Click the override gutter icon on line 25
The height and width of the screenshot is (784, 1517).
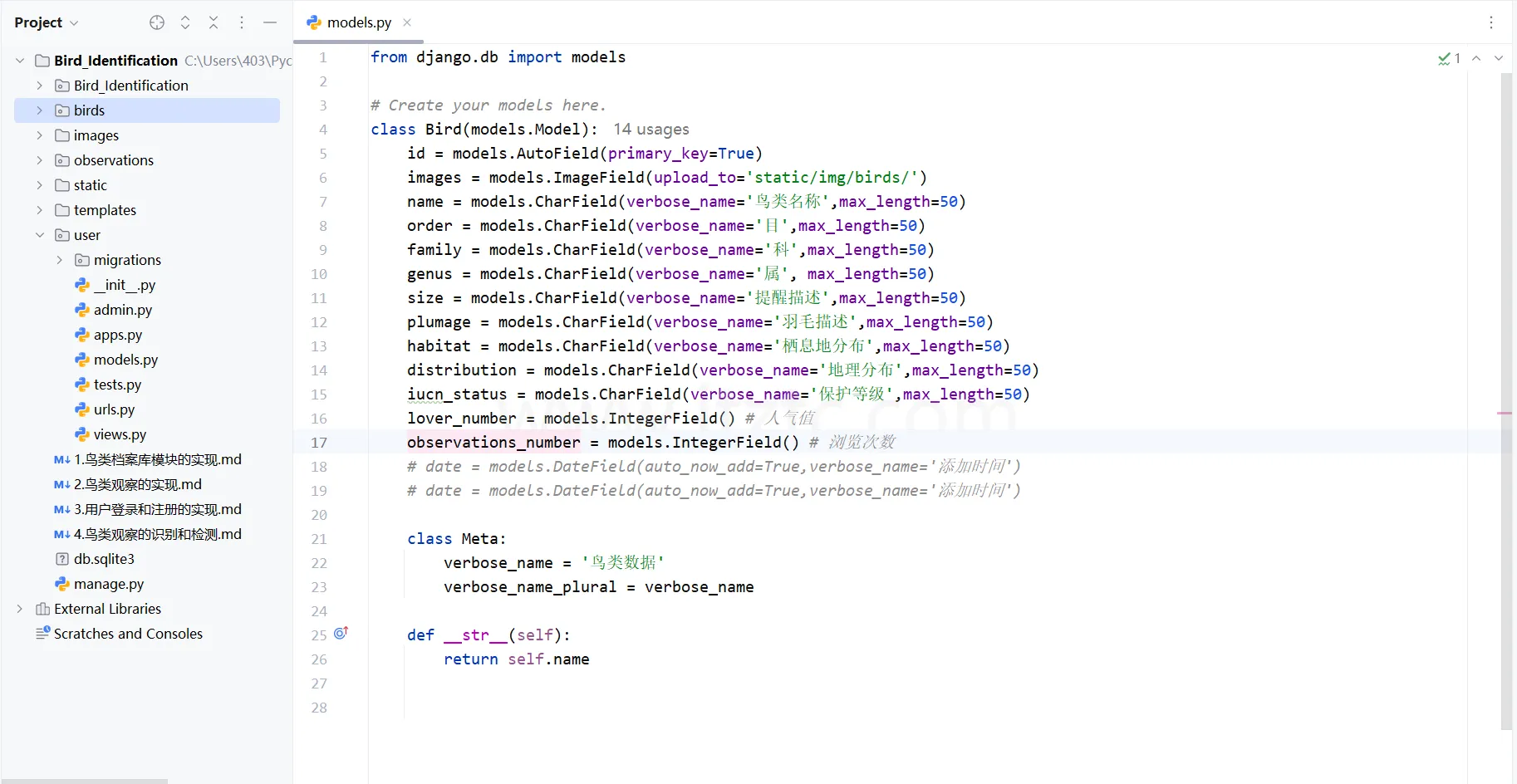pos(341,634)
